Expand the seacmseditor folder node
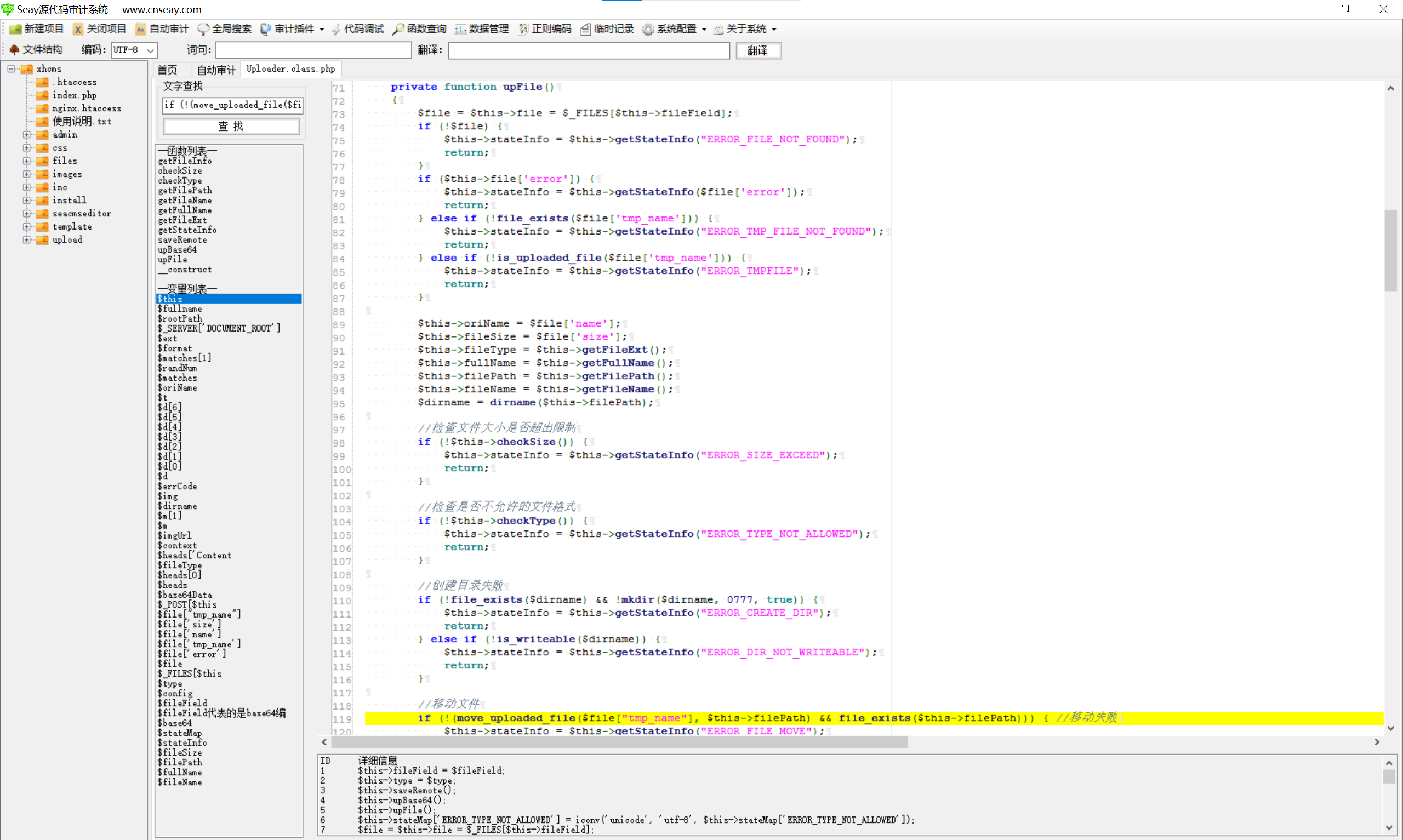 coord(27,213)
